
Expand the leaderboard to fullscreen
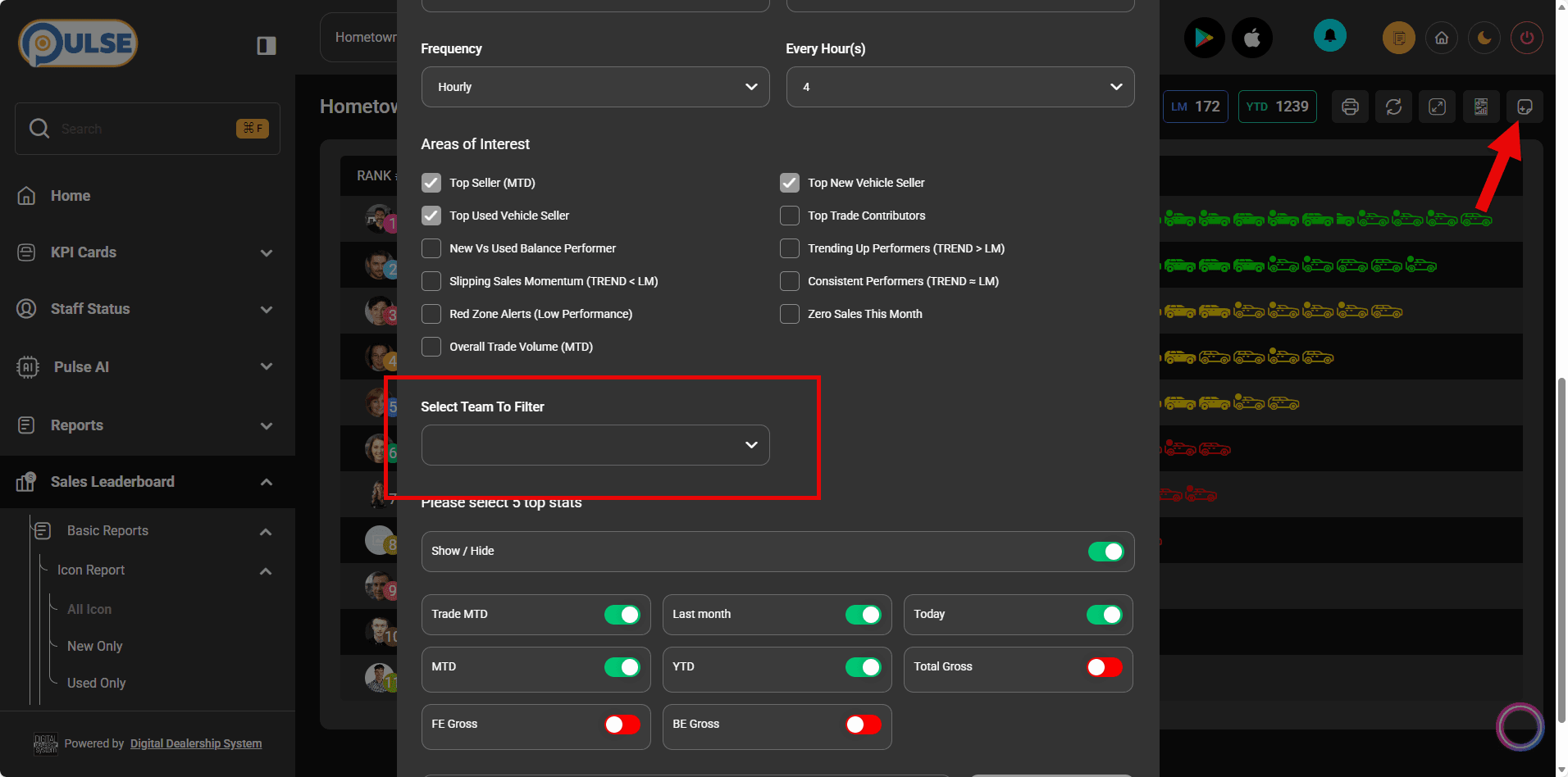(1437, 107)
